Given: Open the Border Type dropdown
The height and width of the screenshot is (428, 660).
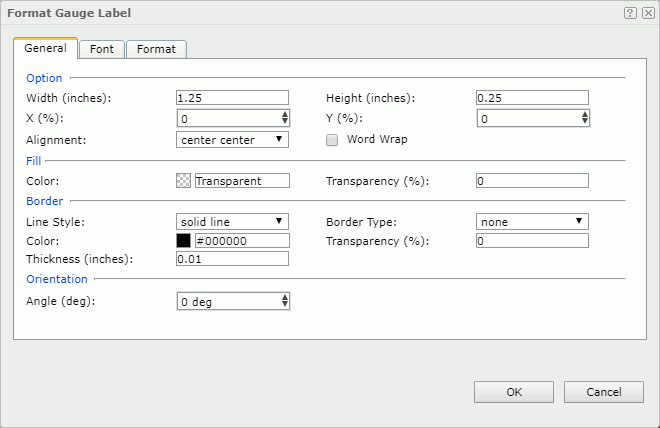Looking at the screenshot, I should point(532,221).
